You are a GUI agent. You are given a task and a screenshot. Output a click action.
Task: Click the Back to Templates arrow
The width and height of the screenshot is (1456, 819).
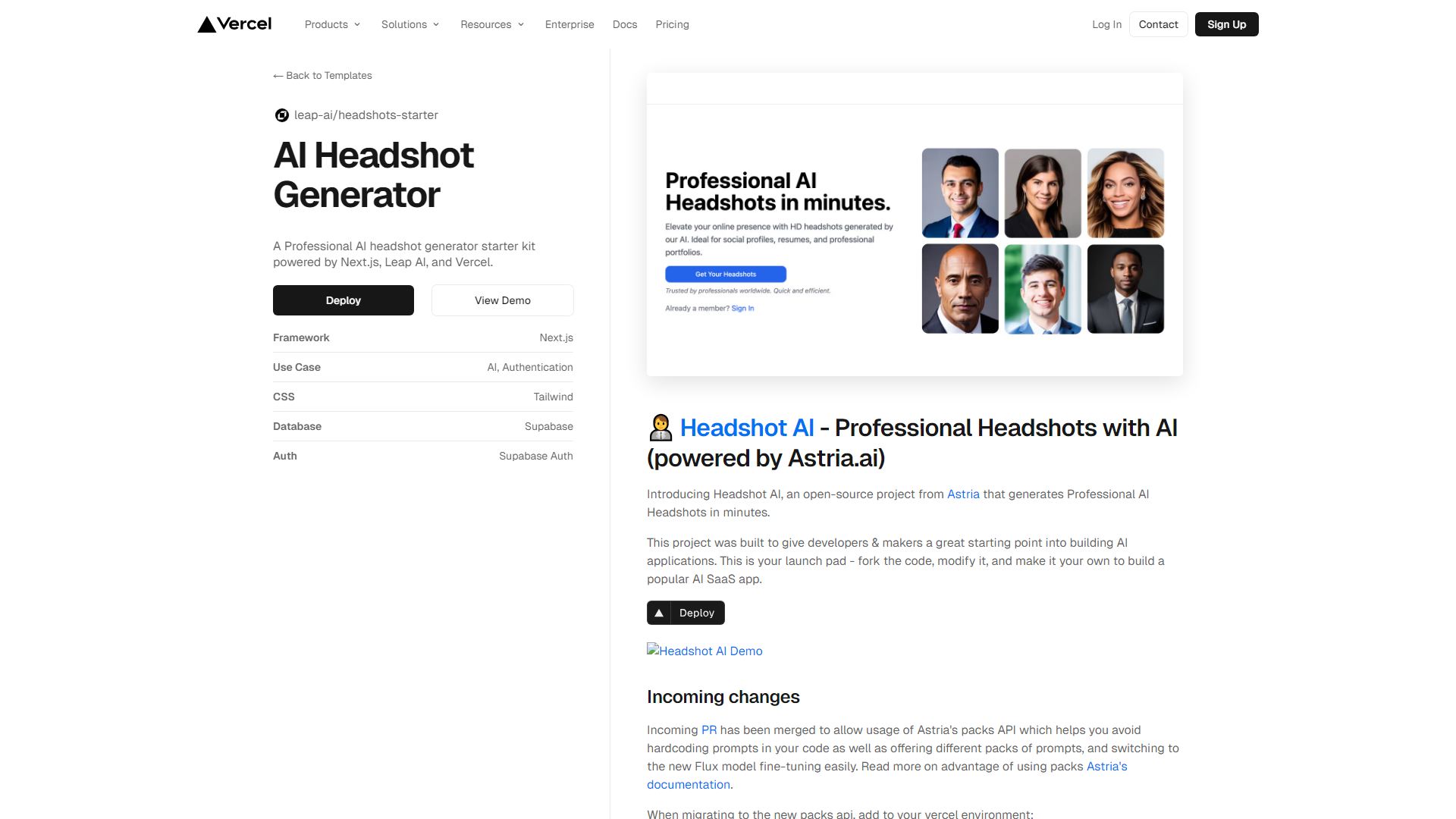click(x=278, y=76)
